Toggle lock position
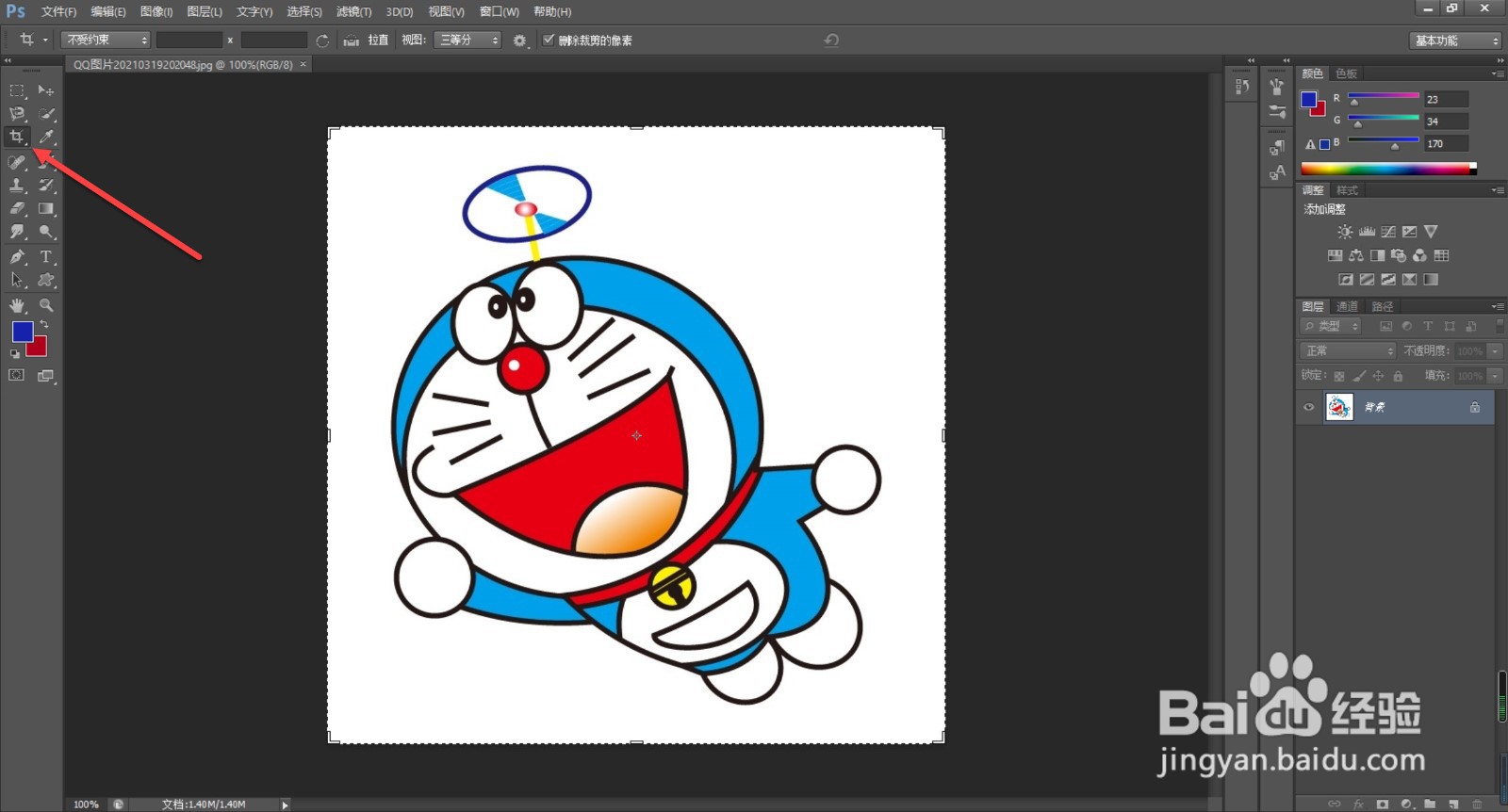 coord(1378,376)
